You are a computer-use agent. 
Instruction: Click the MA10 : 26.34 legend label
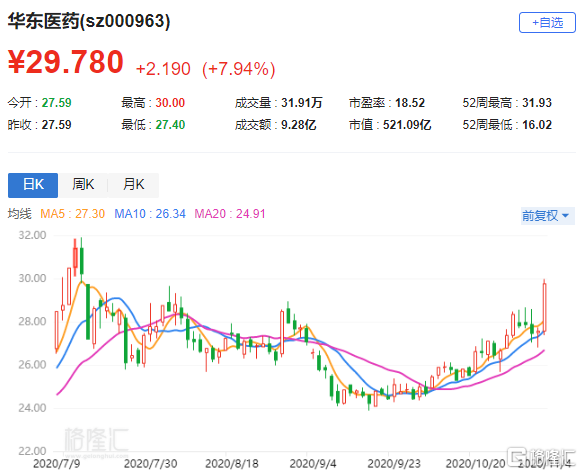(150, 214)
